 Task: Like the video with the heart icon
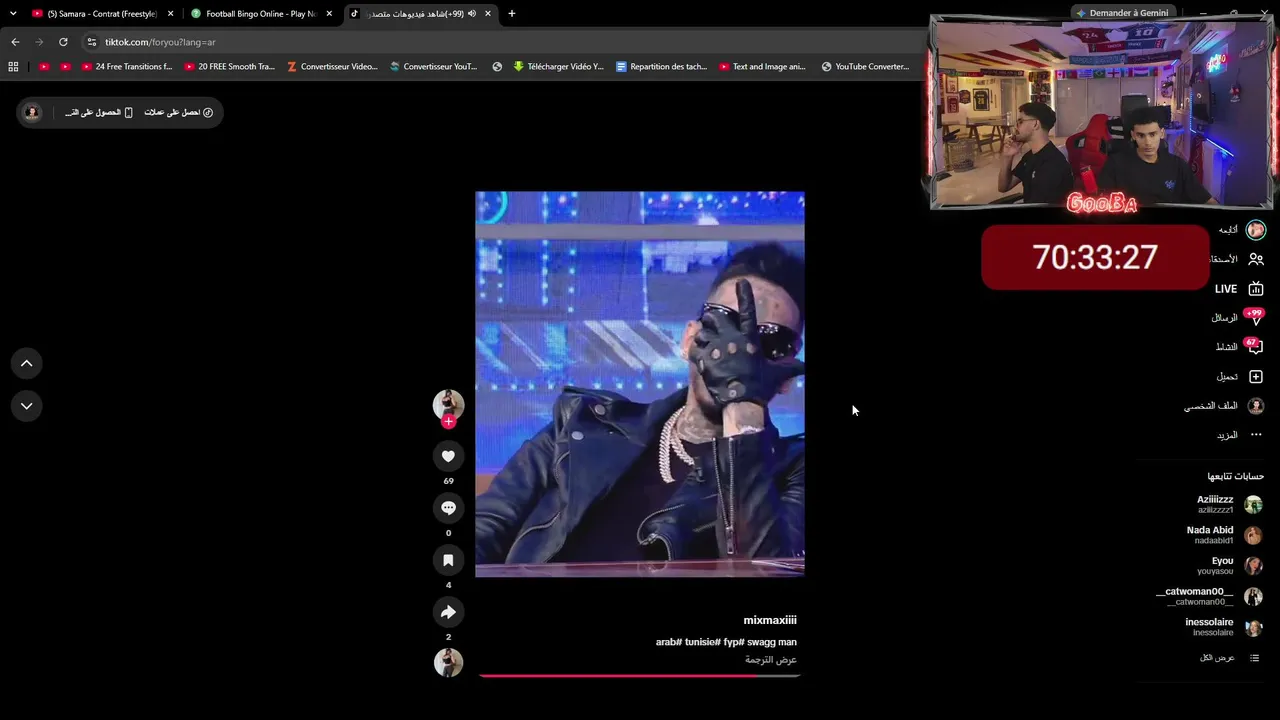click(x=448, y=456)
